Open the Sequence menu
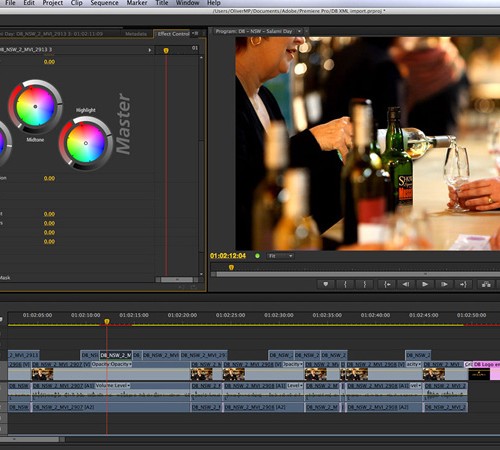This screenshot has width=500, height=450. (104, 3)
